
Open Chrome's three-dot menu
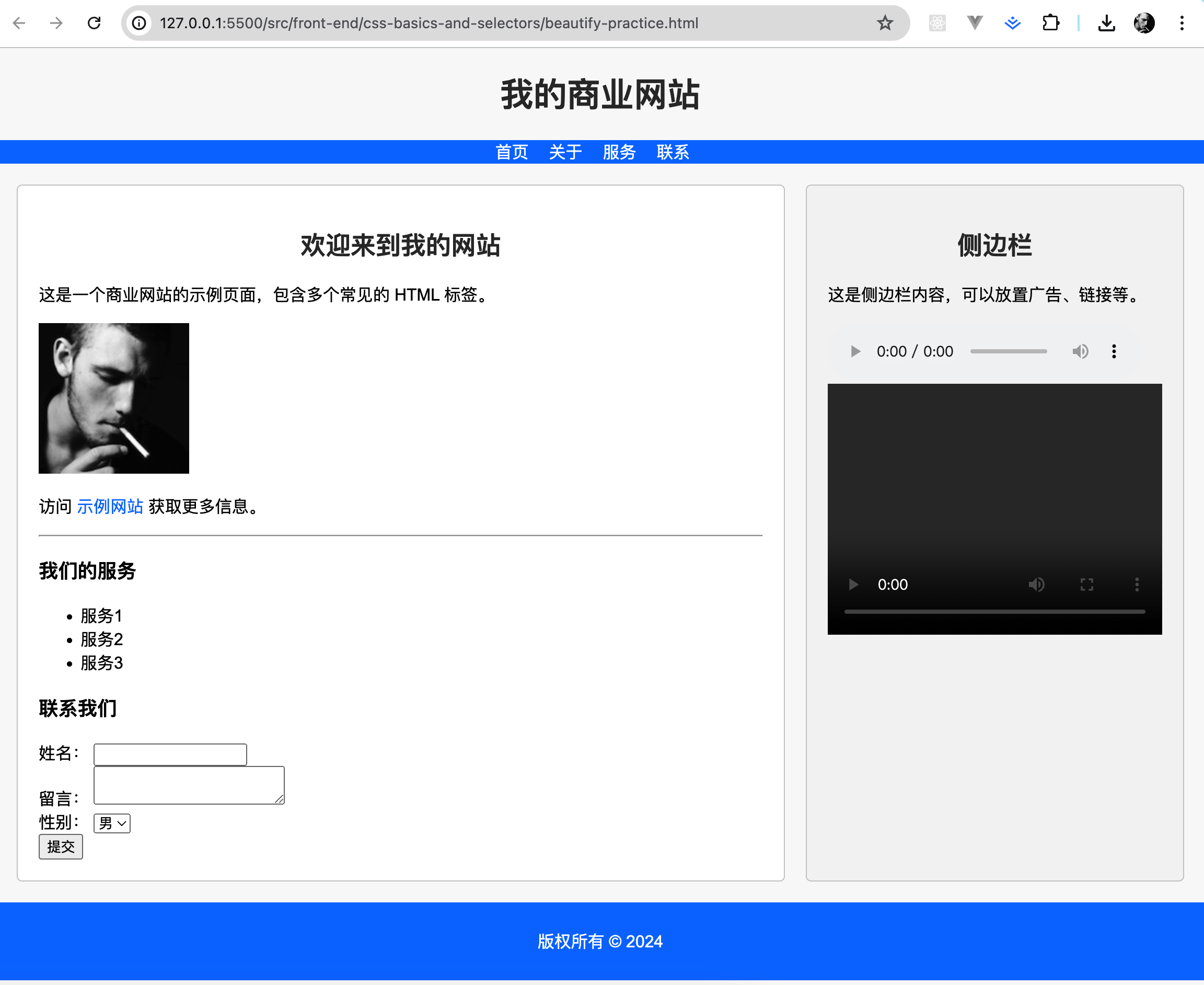[x=1182, y=23]
